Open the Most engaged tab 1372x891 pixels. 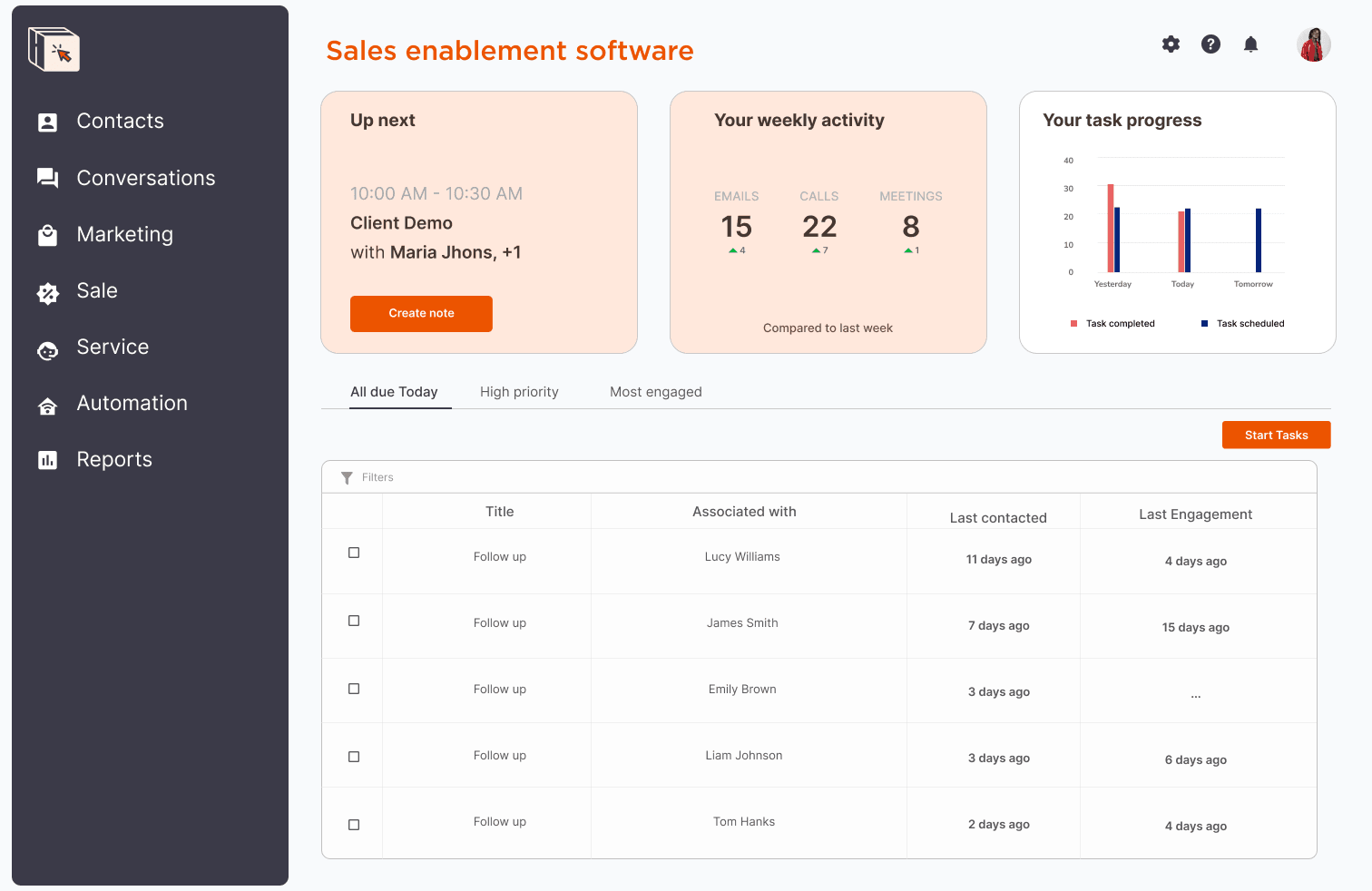655,391
